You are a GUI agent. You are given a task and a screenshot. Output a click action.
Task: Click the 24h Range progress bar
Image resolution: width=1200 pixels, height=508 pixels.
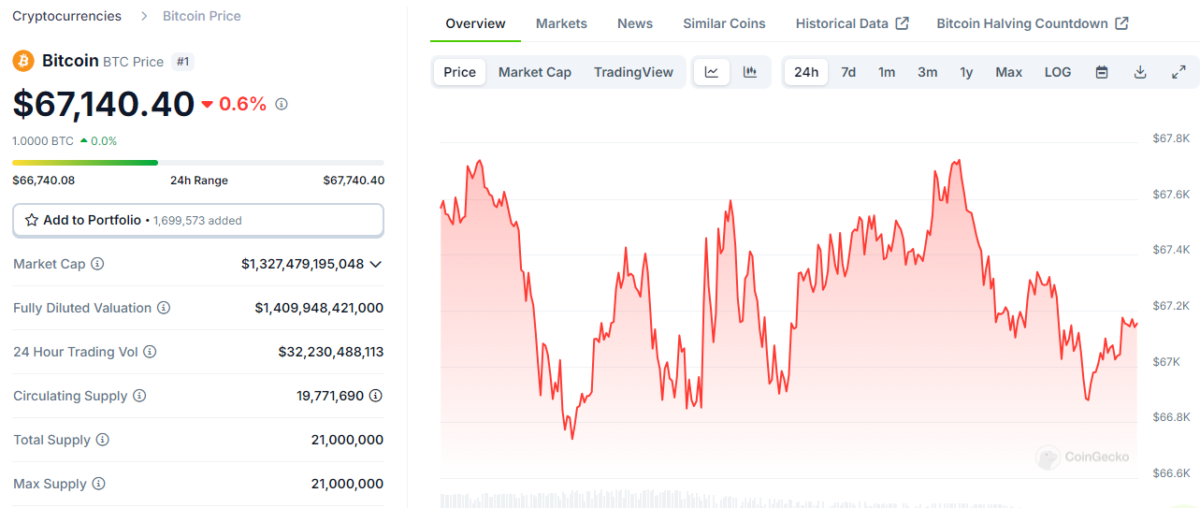(x=198, y=162)
